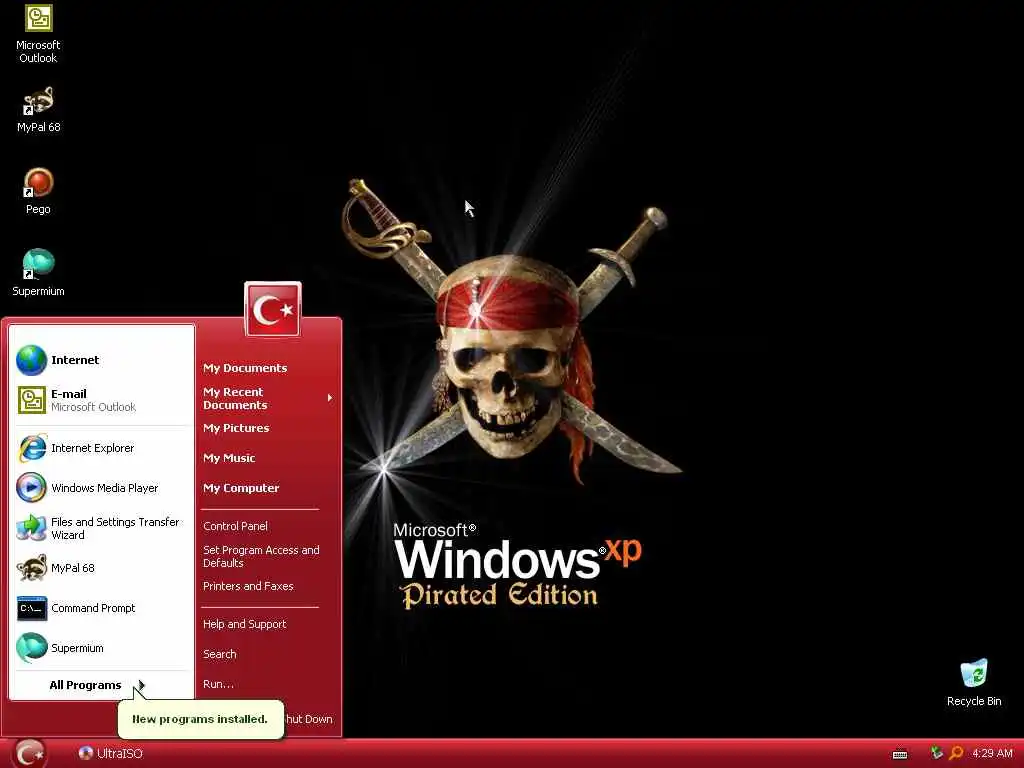1024x768 pixels.
Task: Click the Supermium icon in Start menu
Action: click(x=31, y=648)
